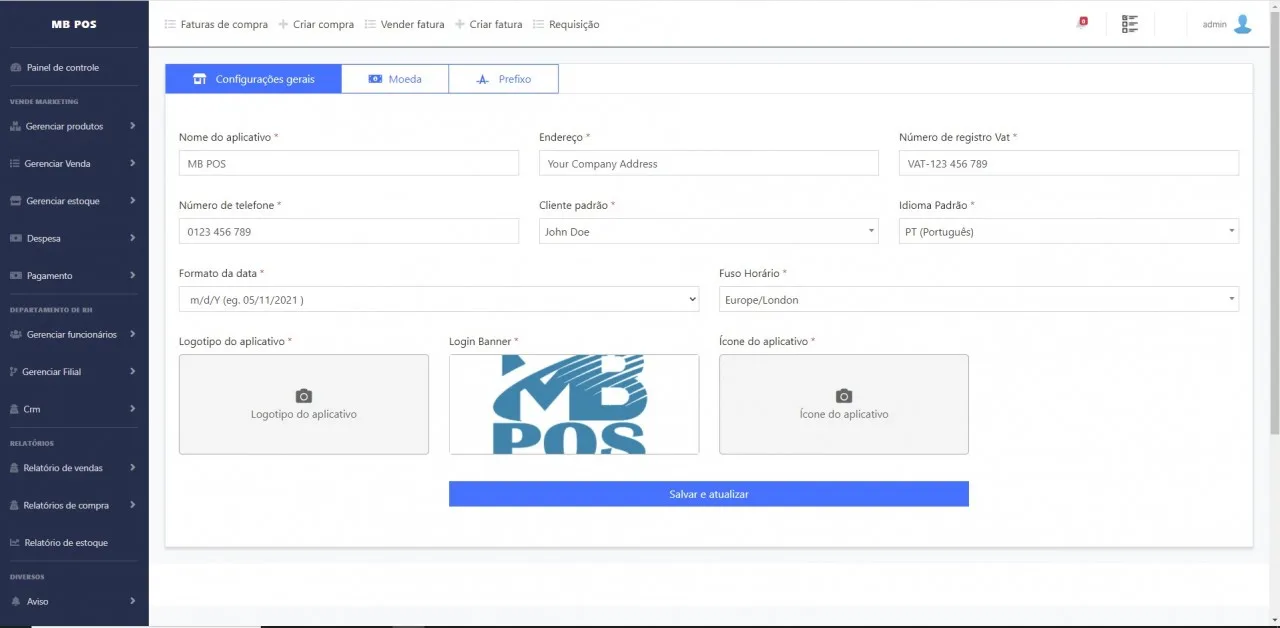Viewport: 1280px width, 628px height.
Task: Click the Faturas de compra list icon
Action: coord(170,24)
